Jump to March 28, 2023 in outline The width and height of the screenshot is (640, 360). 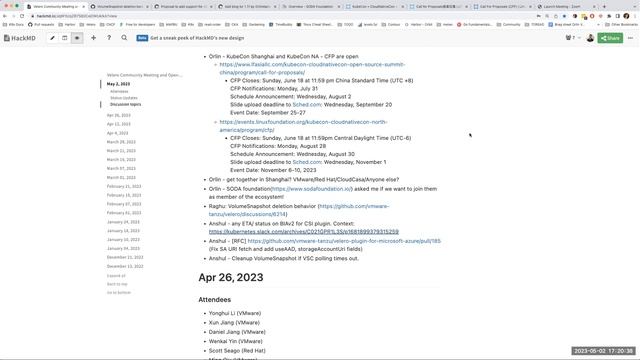point(121,142)
